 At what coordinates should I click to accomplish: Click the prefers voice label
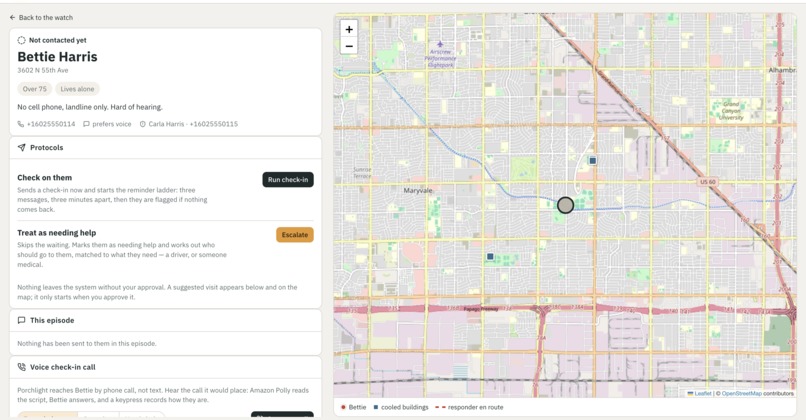[x=112, y=124]
